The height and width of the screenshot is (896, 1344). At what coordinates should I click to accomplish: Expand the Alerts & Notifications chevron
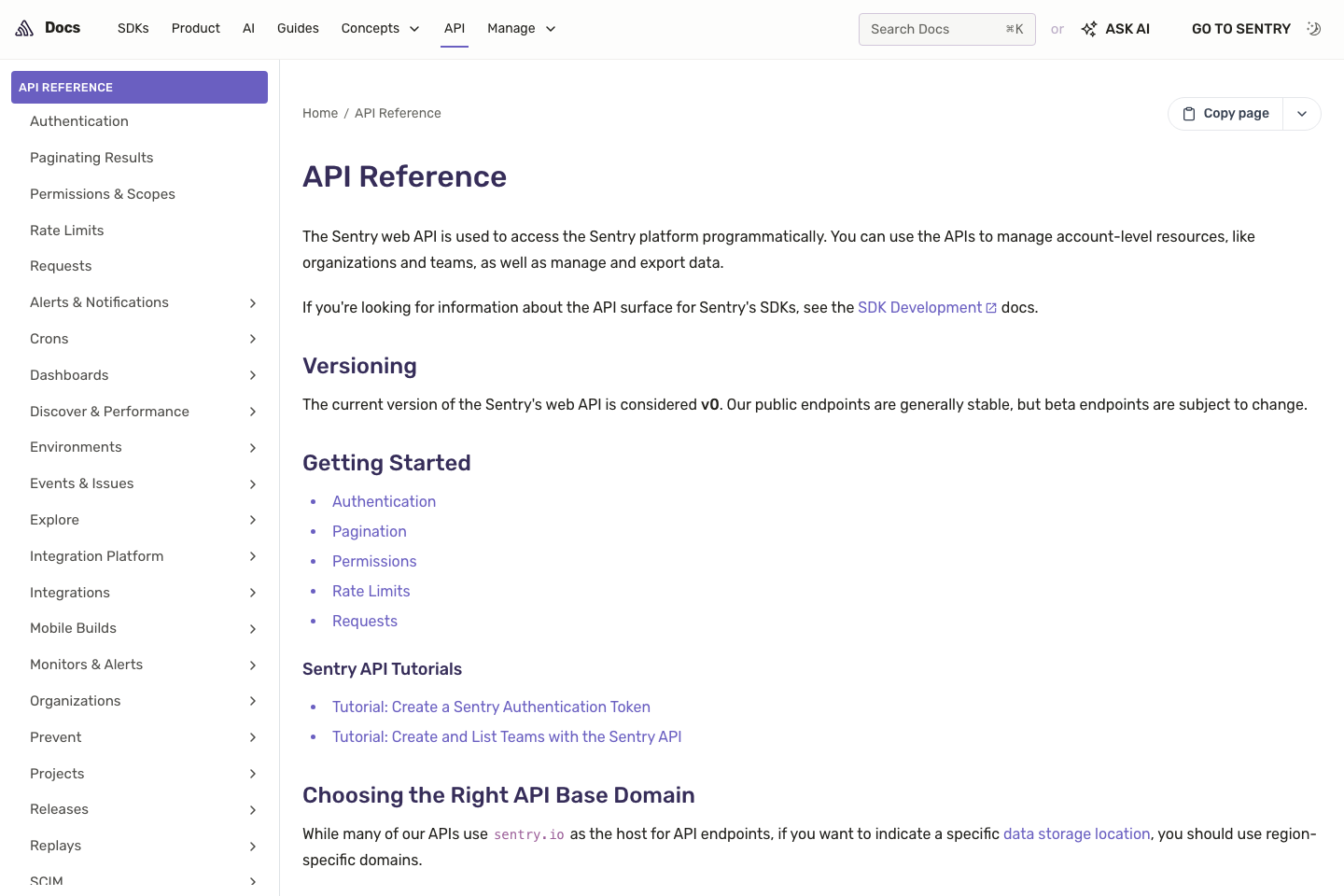point(252,302)
